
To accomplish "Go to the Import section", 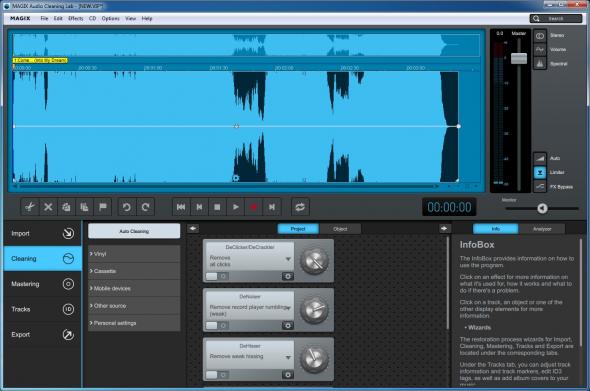I will pyautogui.click(x=43, y=234).
